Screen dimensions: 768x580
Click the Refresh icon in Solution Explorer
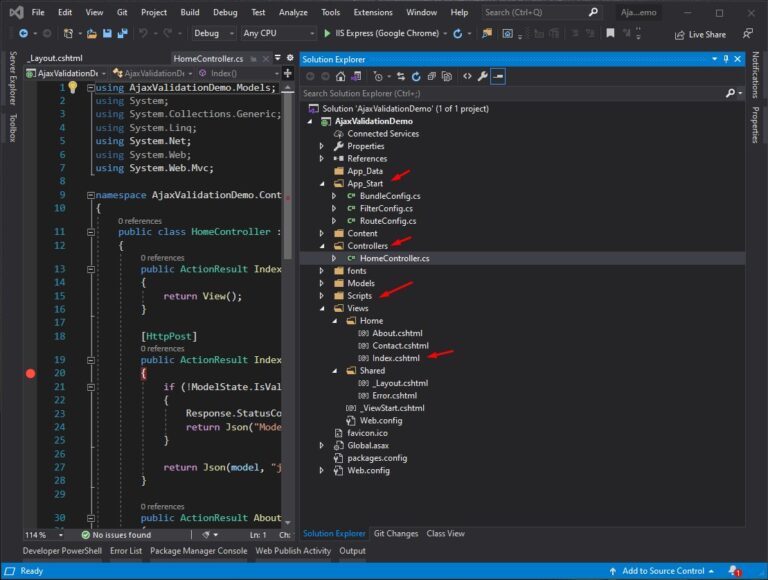pyautogui.click(x=416, y=76)
